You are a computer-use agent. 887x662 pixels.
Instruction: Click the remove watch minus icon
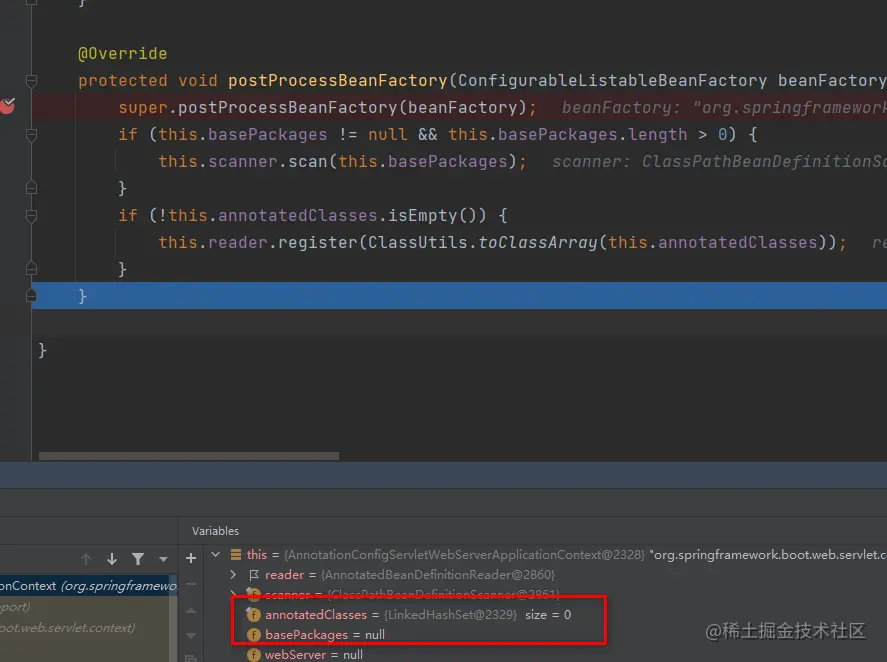coord(191,584)
